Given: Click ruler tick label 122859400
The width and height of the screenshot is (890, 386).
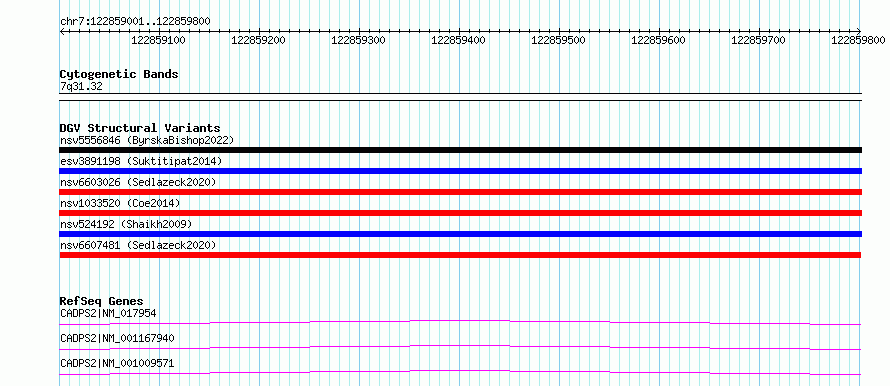Looking at the screenshot, I should [458, 40].
